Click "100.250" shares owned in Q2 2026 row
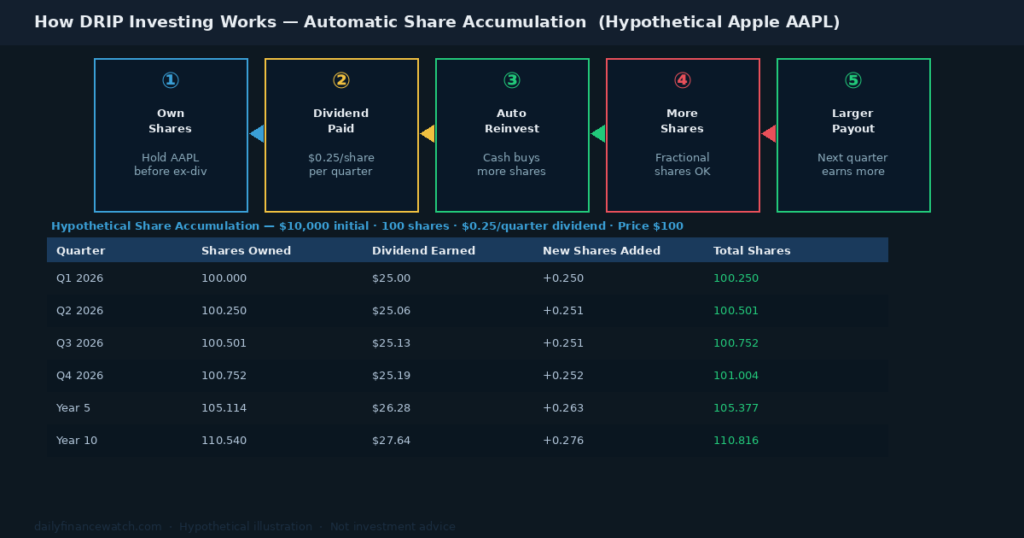This screenshot has width=1024, height=538. (224, 311)
